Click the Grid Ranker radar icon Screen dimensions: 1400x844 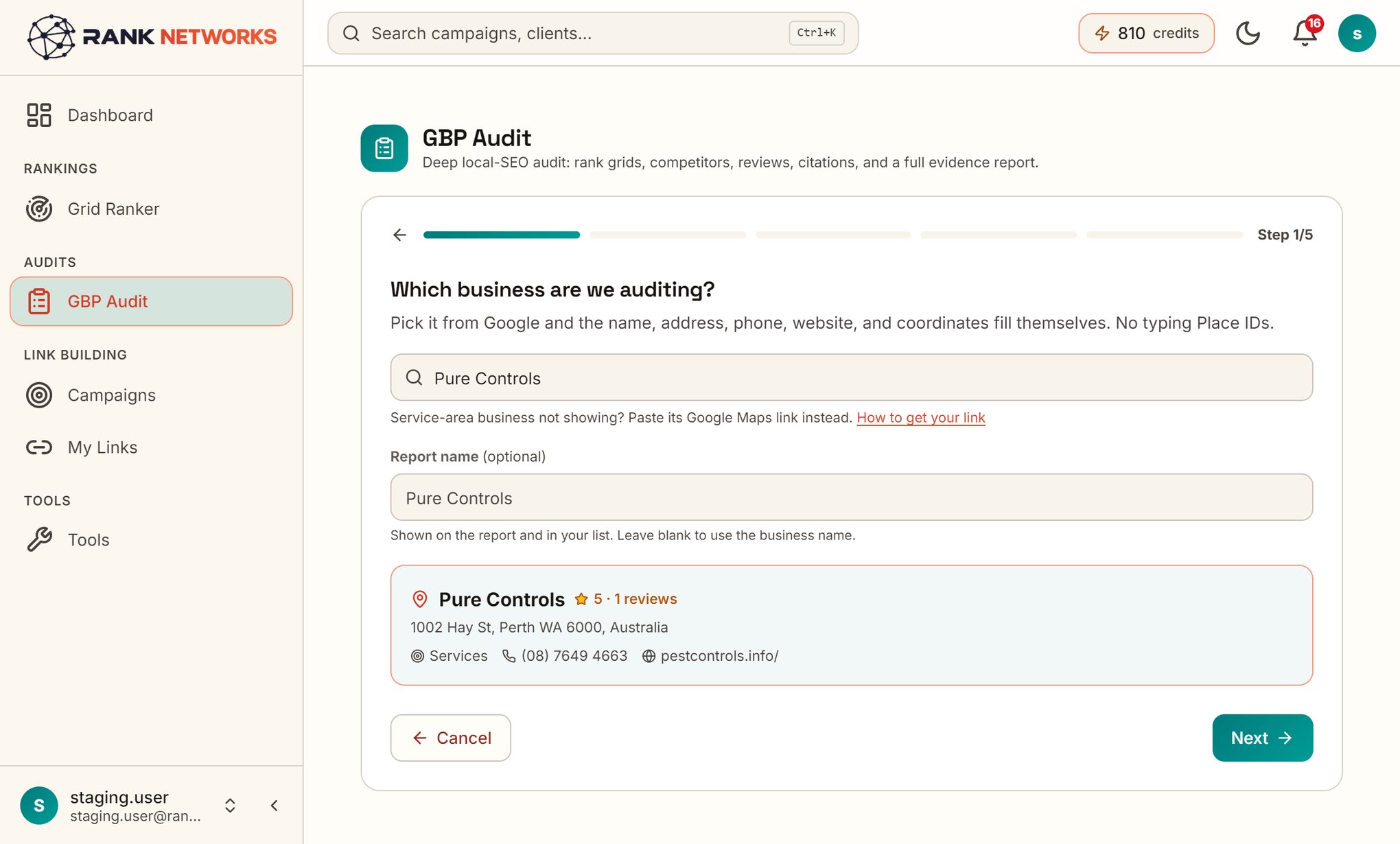pyautogui.click(x=39, y=209)
